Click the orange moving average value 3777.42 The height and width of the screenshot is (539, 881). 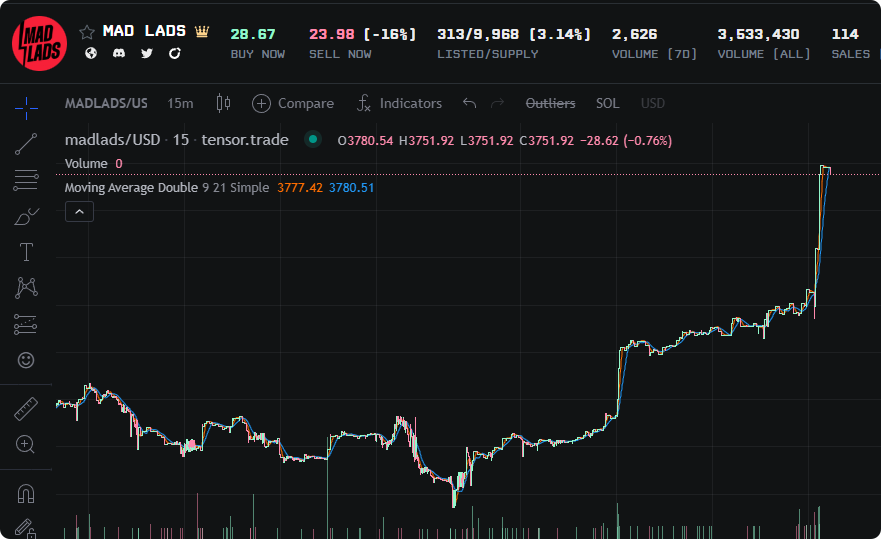coord(300,188)
